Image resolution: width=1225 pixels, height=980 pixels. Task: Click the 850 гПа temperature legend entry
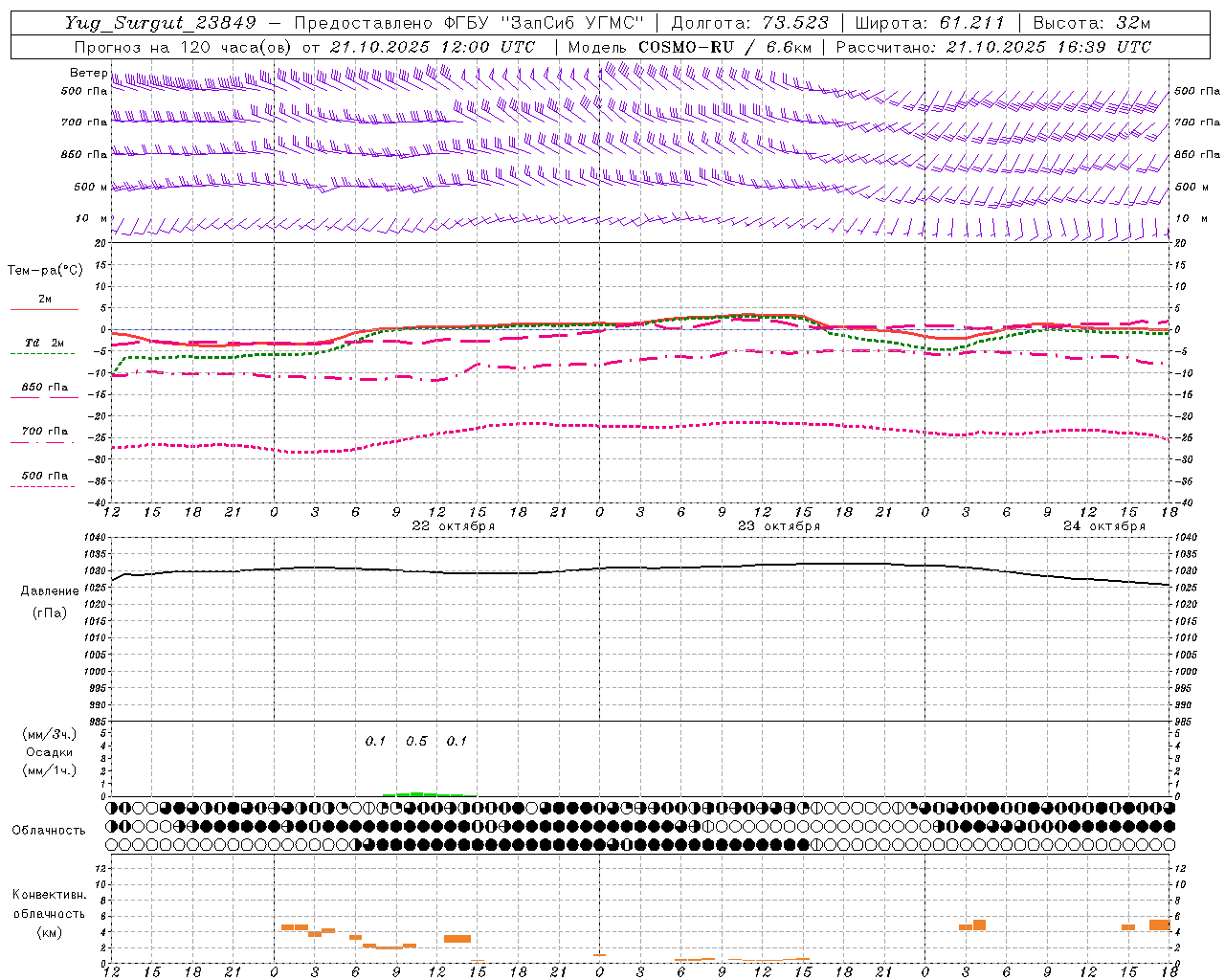coord(45,388)
